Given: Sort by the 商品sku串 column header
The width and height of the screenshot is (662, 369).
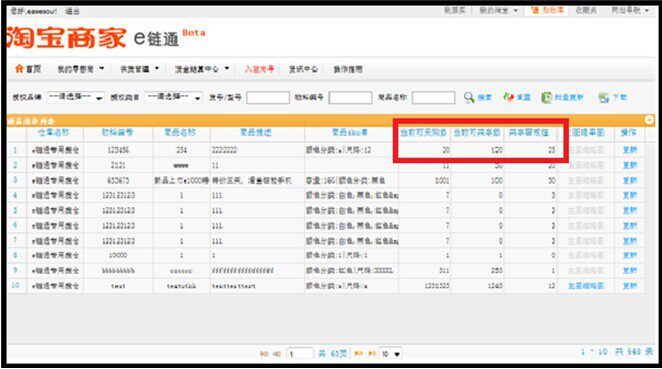Looking at the screenshot, I should coord(350,133).
